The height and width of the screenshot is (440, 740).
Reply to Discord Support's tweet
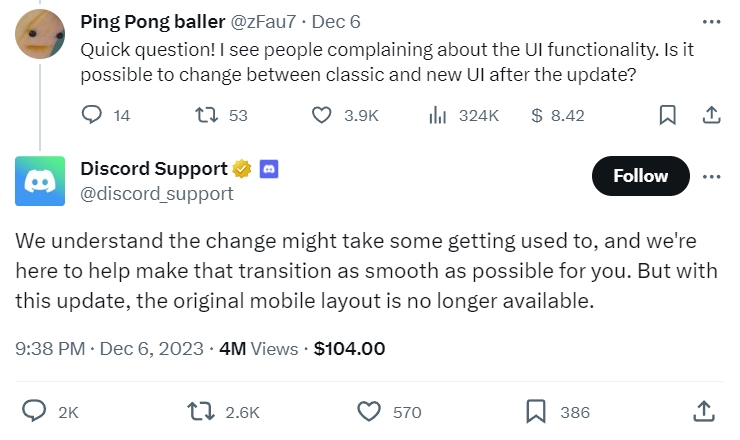(x=36, y=411)
